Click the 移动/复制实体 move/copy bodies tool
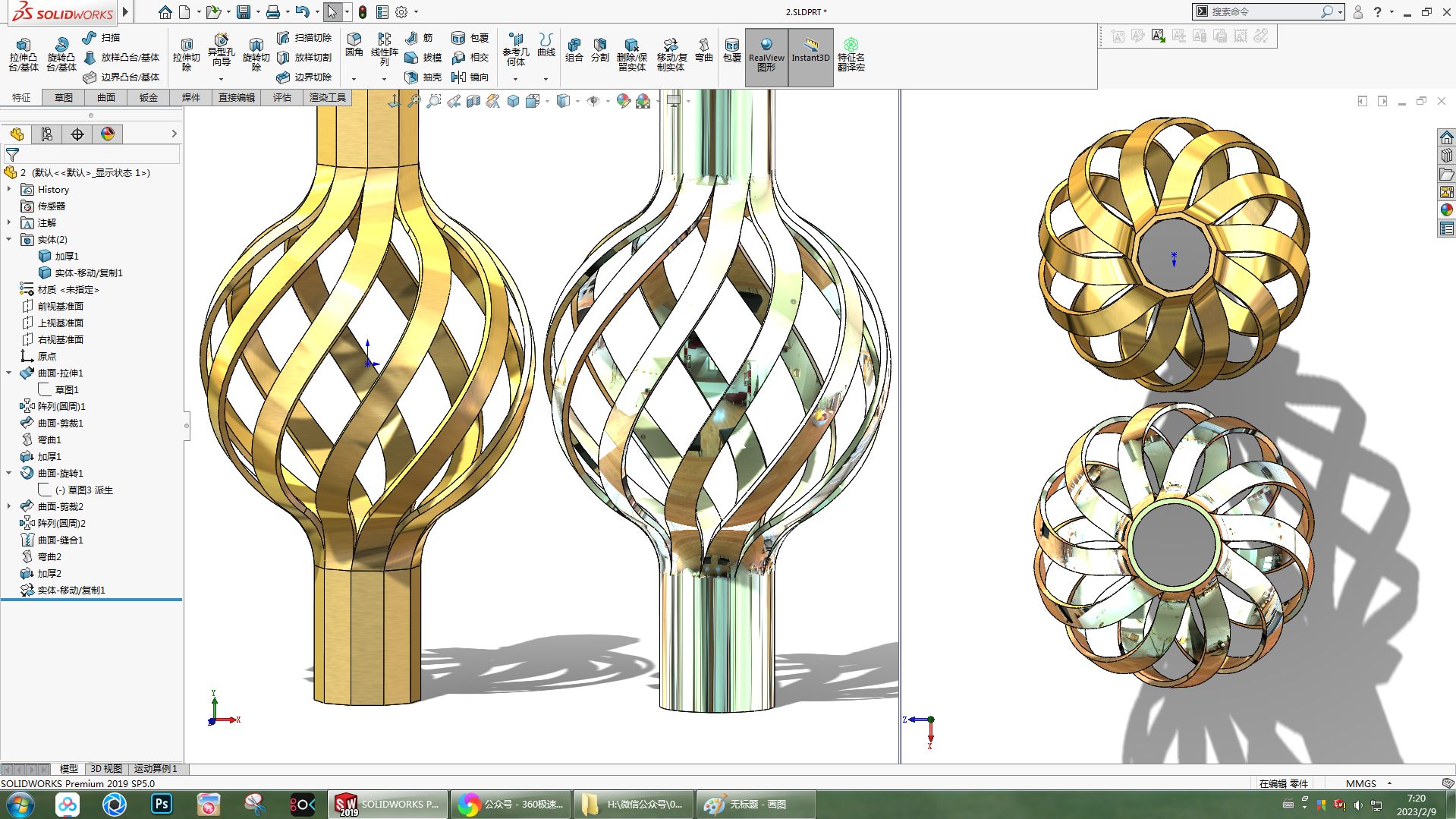Image resolution: width=1456 pixels, height=819 pixels. 671,55
